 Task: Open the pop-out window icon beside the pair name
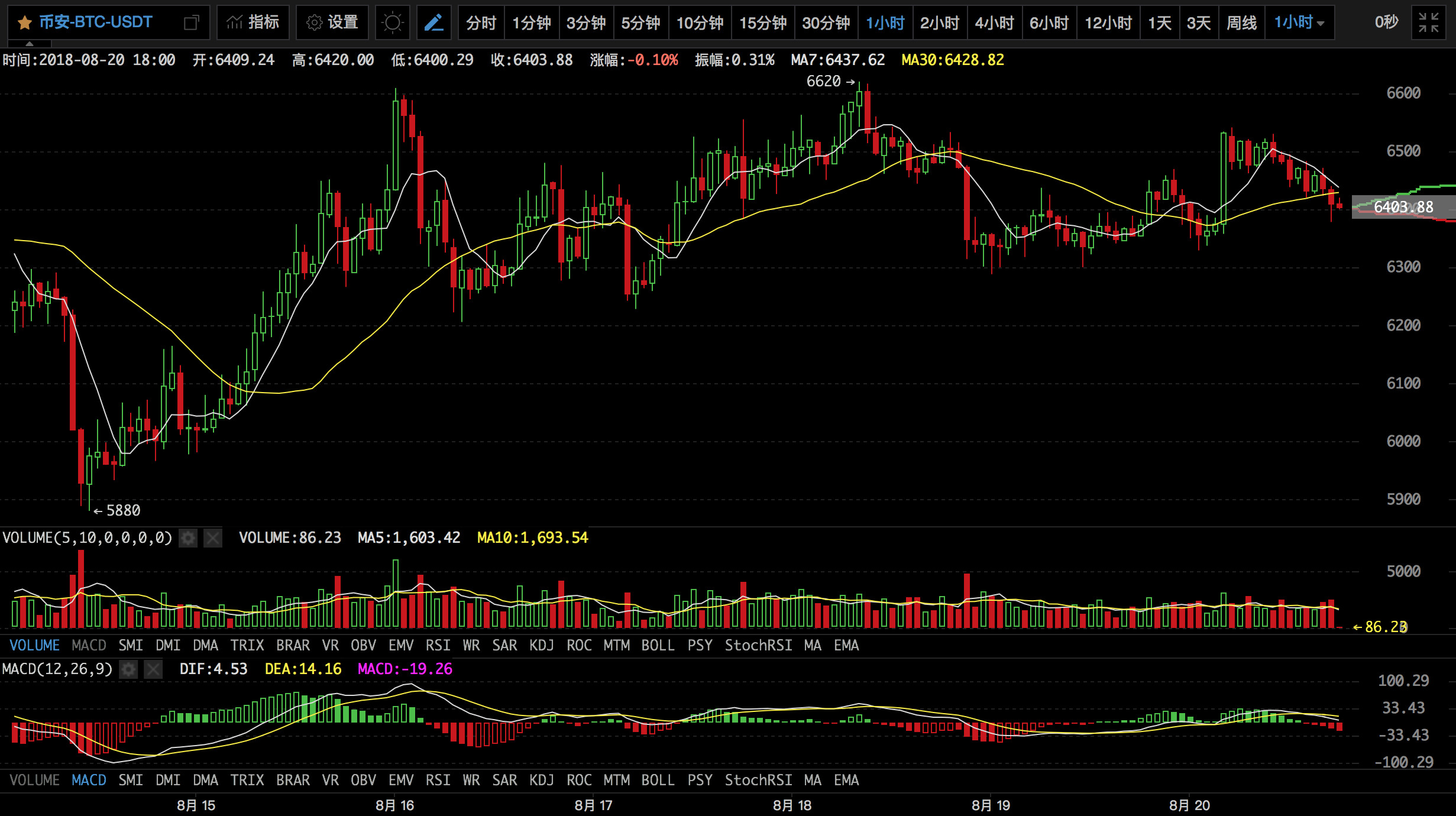click(x=191, y=23)
